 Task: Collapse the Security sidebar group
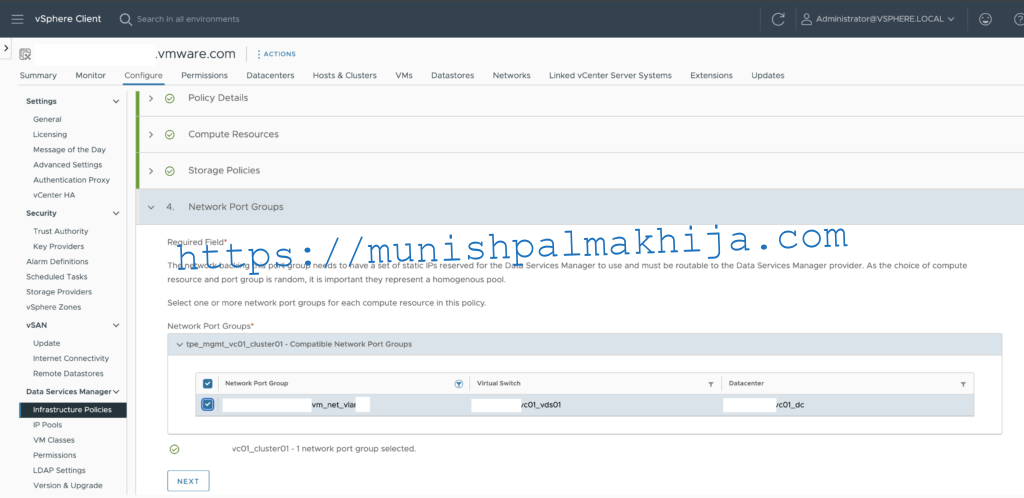click(x=116, y=213)
